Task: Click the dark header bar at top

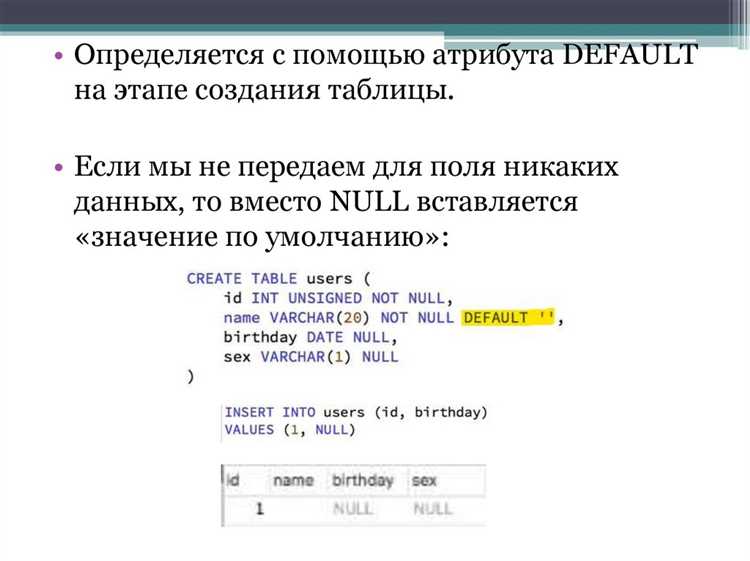Action: tap(375, 12)
